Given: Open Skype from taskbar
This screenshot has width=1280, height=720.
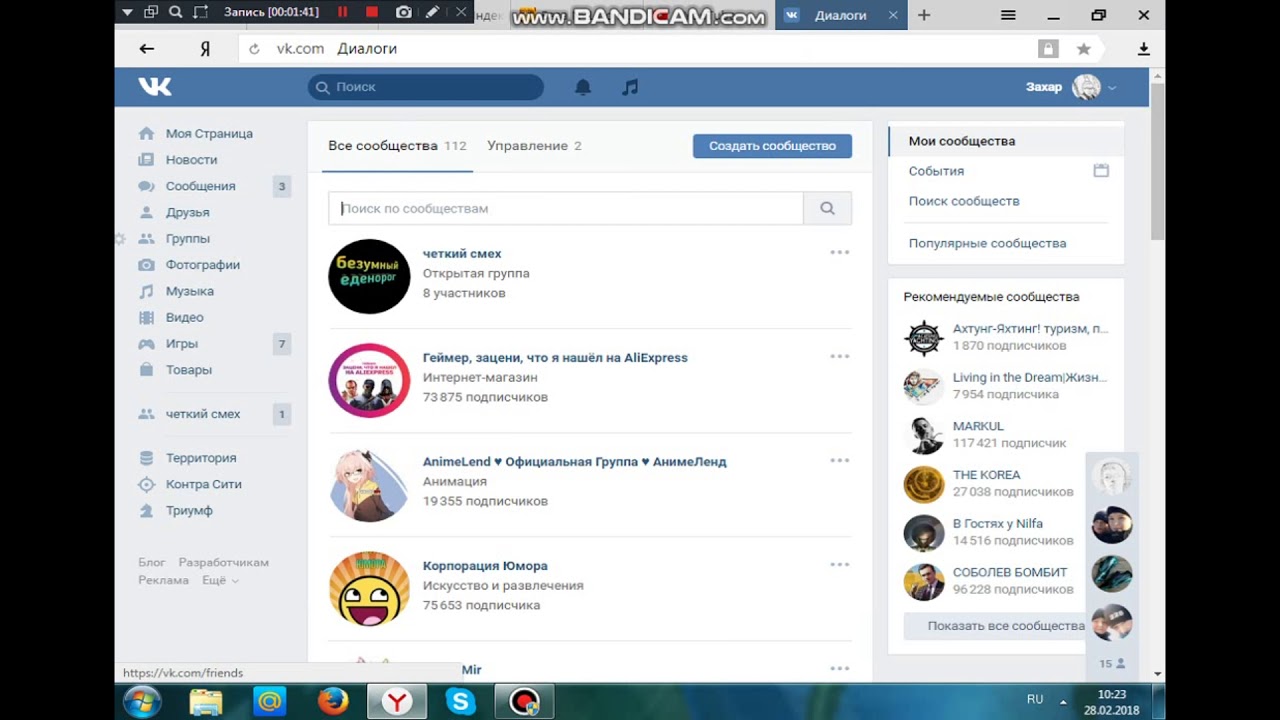Looking at the screenshot, I should coord(460,701).
